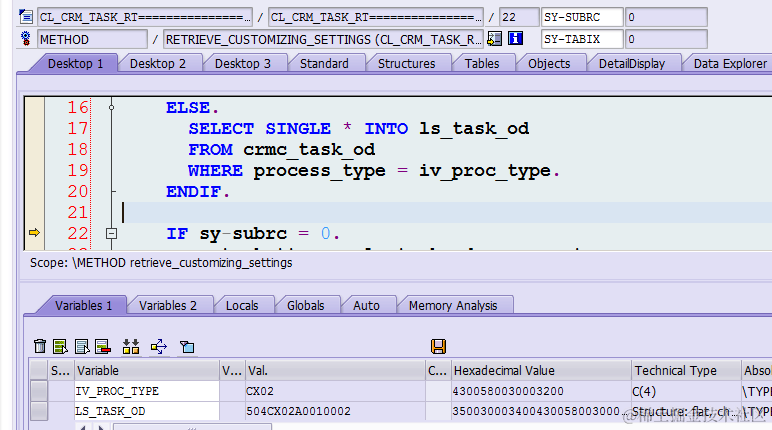This screenshot has height=430, width=772.
Task: Click the blue filter box toolbar icon
Action: pos(187,347)
